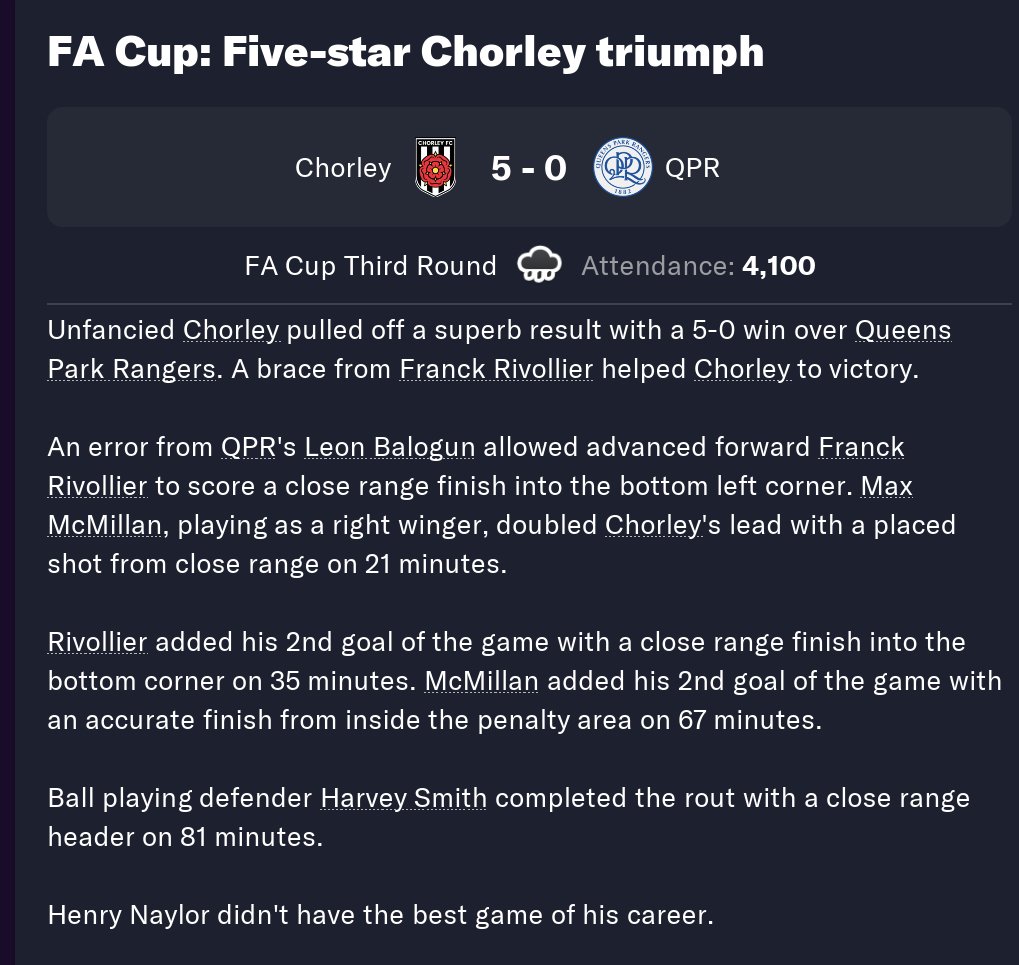Open Harvey Smith player profile link
The image size is (1019, 965).
(403, 798)
